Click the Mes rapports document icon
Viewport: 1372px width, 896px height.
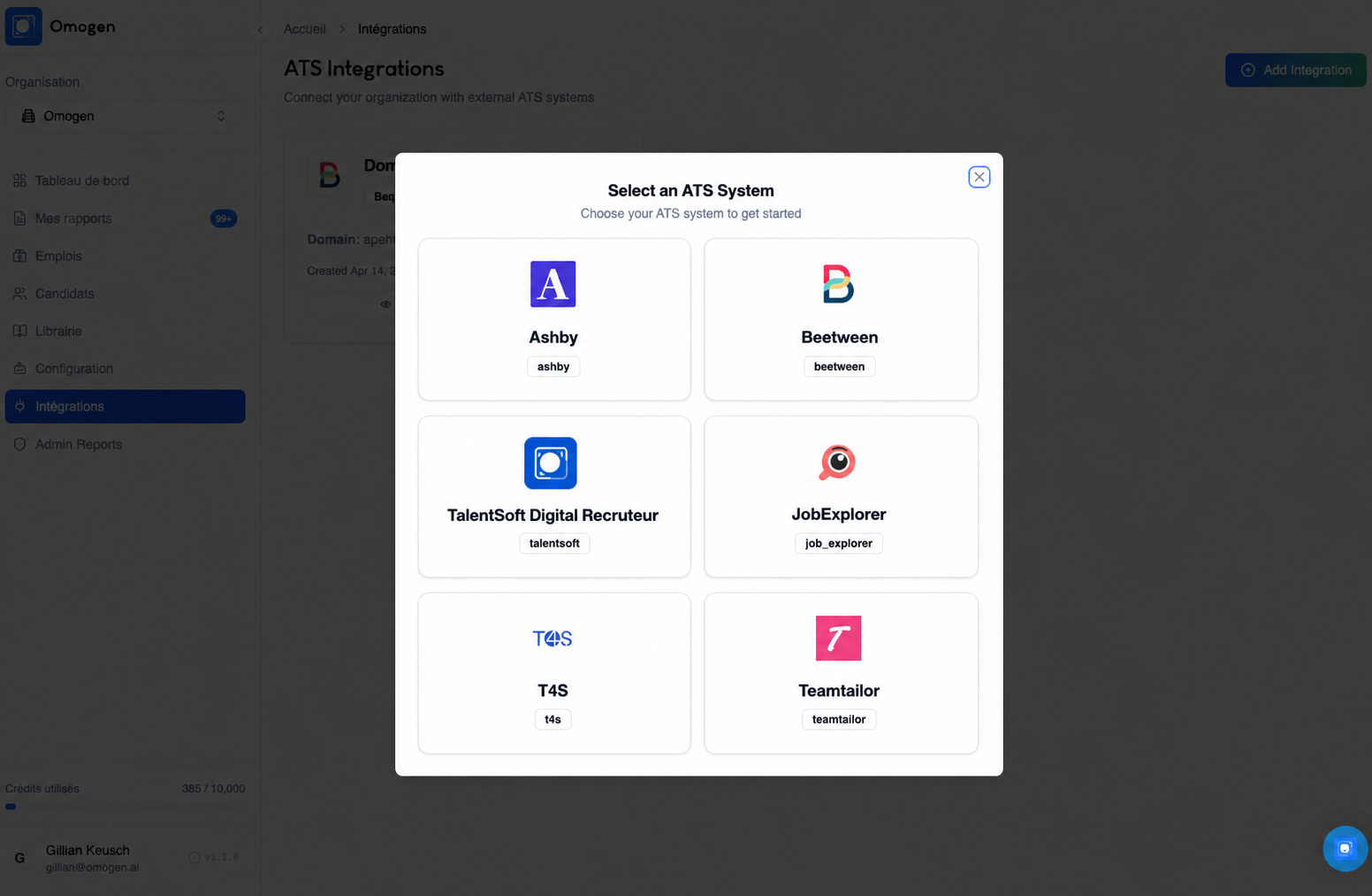tap(19, 218)
